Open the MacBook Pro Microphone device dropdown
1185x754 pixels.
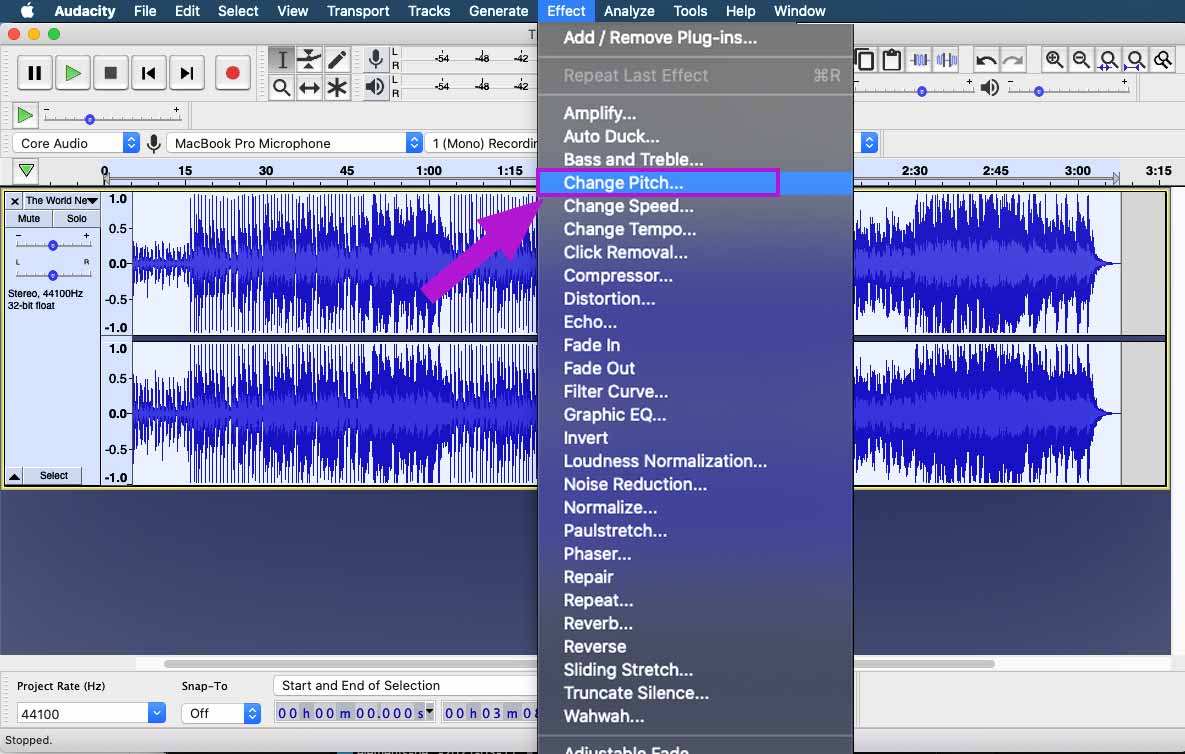[x=294, y=143]
